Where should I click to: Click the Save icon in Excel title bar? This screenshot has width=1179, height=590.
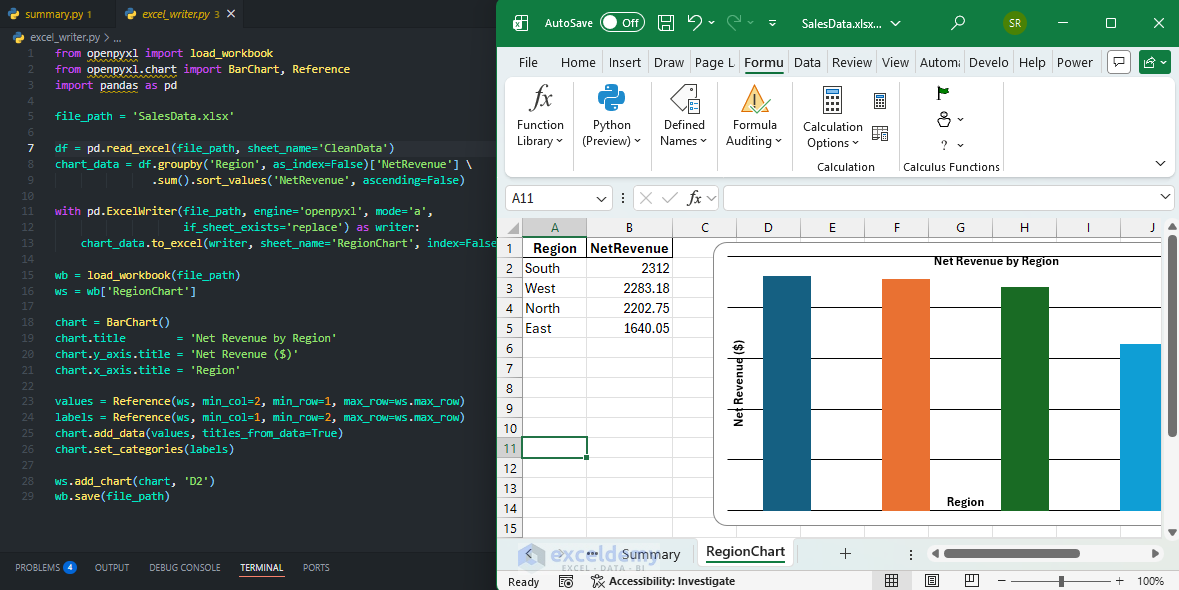[665, 23]
